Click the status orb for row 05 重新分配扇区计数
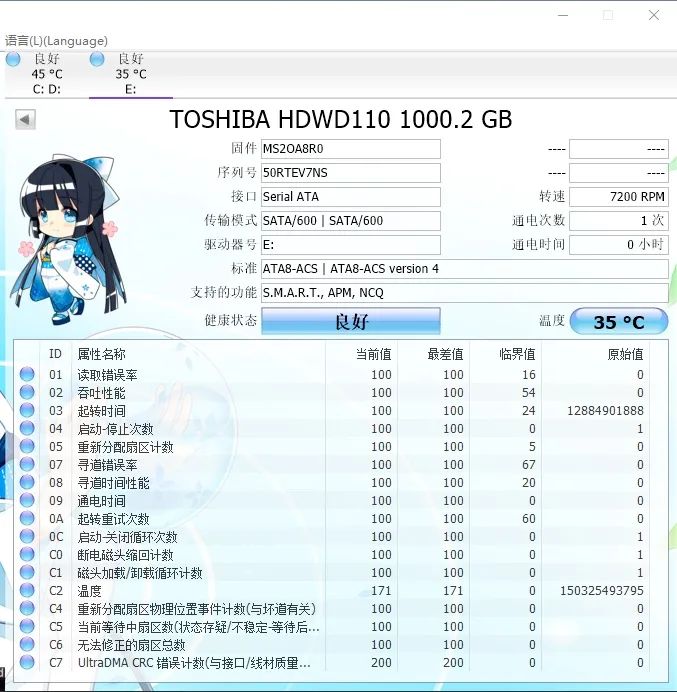The image size is (677, 692). pyautogui.click(x=27, y=447)
